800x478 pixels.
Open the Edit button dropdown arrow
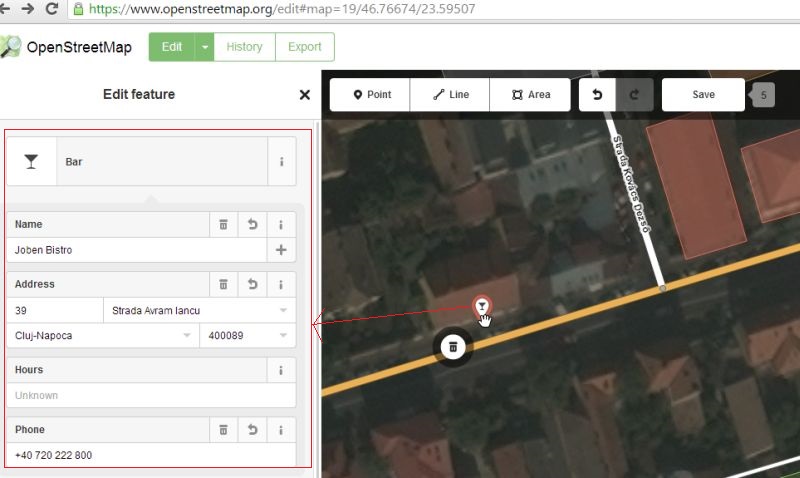[205, 47]
